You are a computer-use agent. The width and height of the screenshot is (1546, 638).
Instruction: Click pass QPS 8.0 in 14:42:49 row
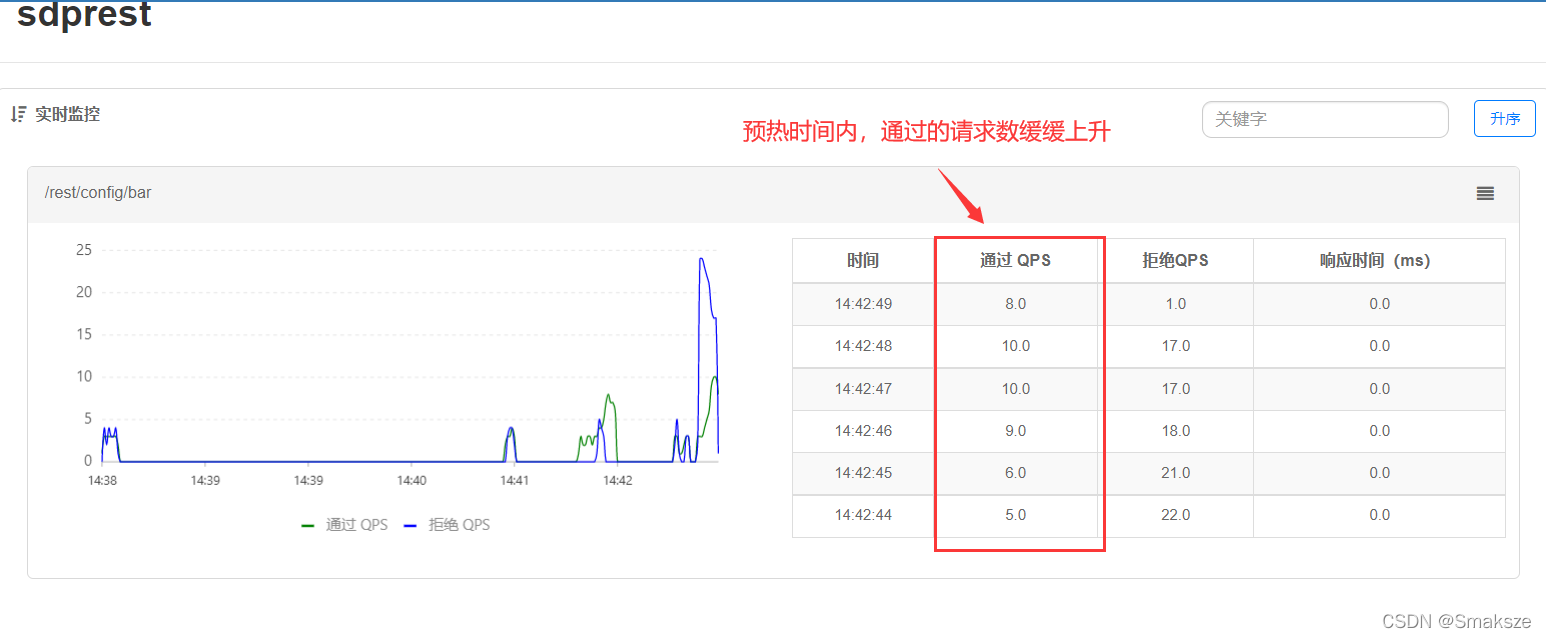1016,304
